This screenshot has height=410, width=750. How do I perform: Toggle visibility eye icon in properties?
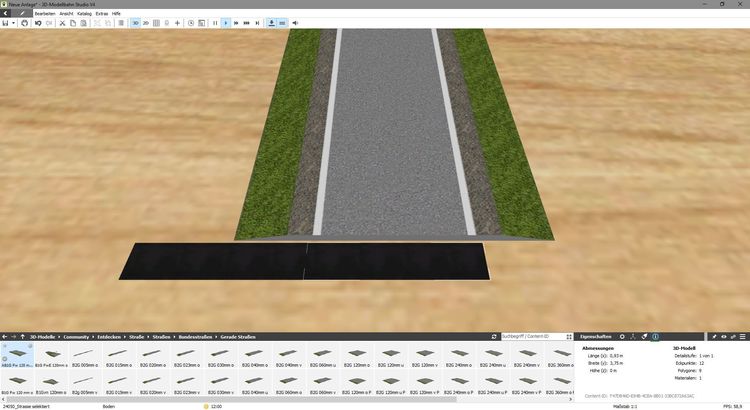[x=724, y=337]
